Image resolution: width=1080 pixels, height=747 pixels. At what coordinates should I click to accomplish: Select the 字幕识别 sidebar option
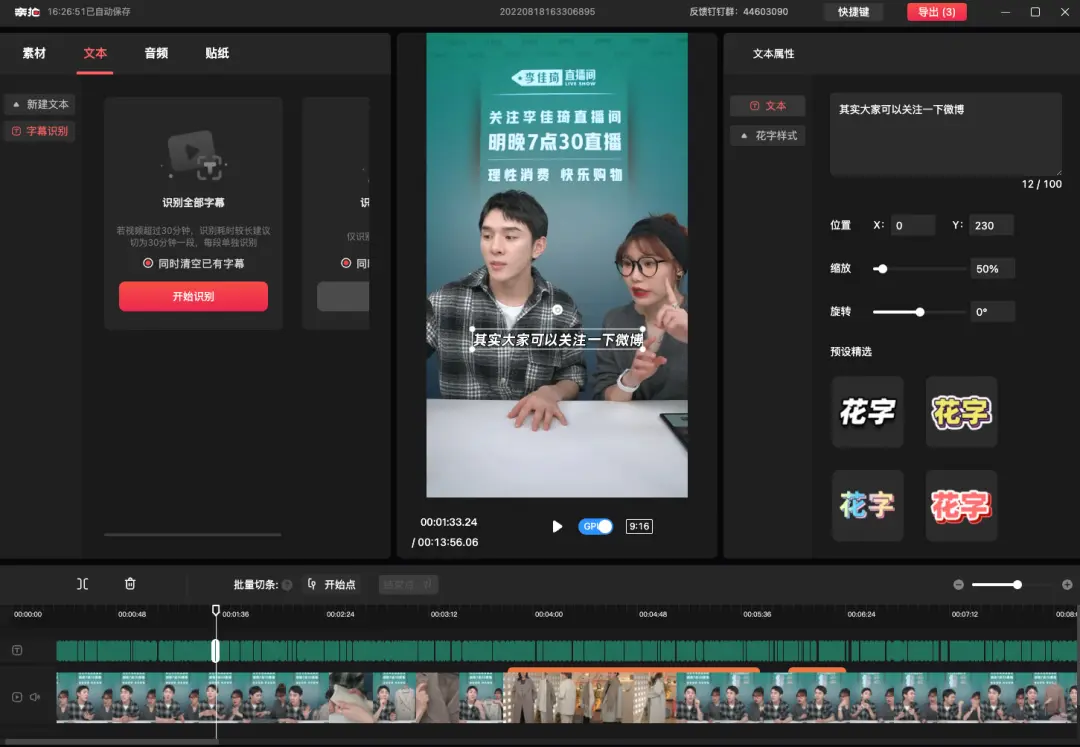tap(40, 131)
